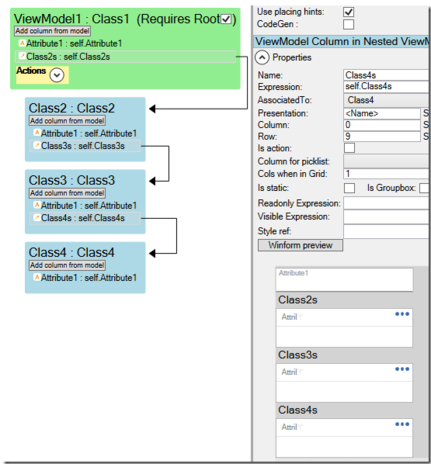
Task: Click Add column from model in Class4
Action: point(67,265)
